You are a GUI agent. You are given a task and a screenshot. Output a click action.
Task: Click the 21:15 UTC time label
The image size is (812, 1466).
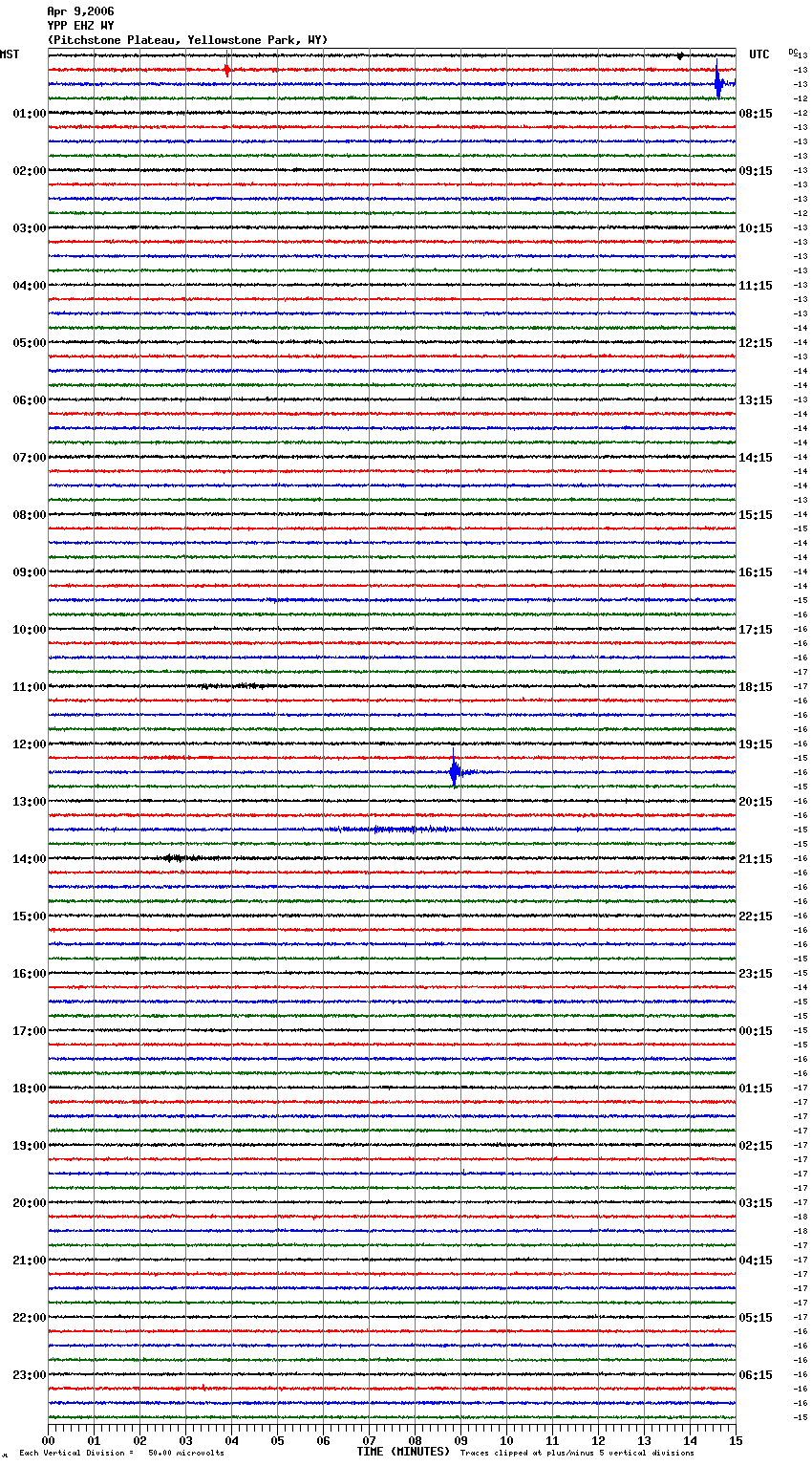click(x=756, y=859)
